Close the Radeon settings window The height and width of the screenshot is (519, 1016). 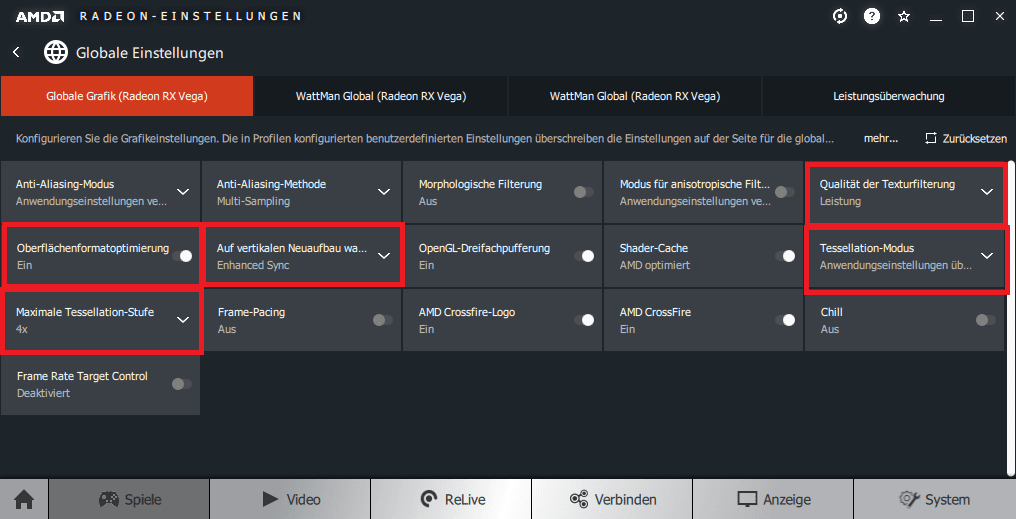click(x=1000, y=16)
